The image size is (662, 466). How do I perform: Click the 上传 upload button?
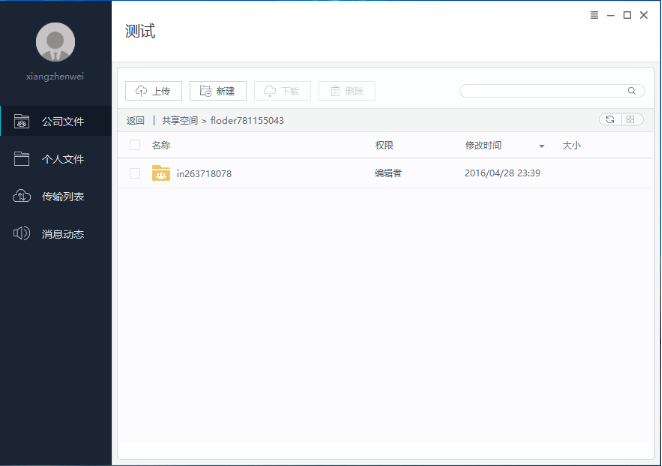pyautogui.click(x=153, y=91)
